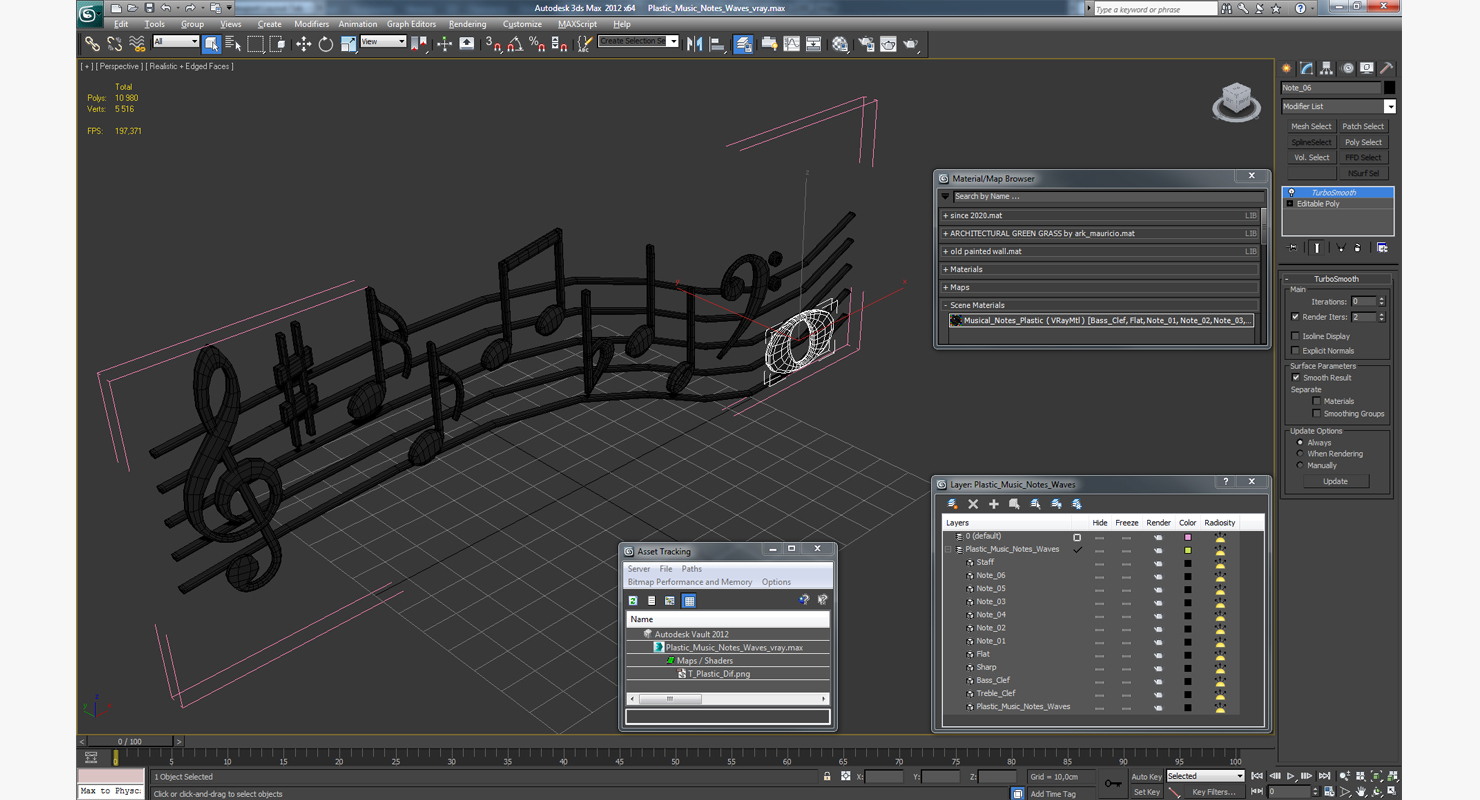The image size is (1480, 800).
Task: Click the Mesh Select button
Action: pyautogui.click(x=1311, y=127)
